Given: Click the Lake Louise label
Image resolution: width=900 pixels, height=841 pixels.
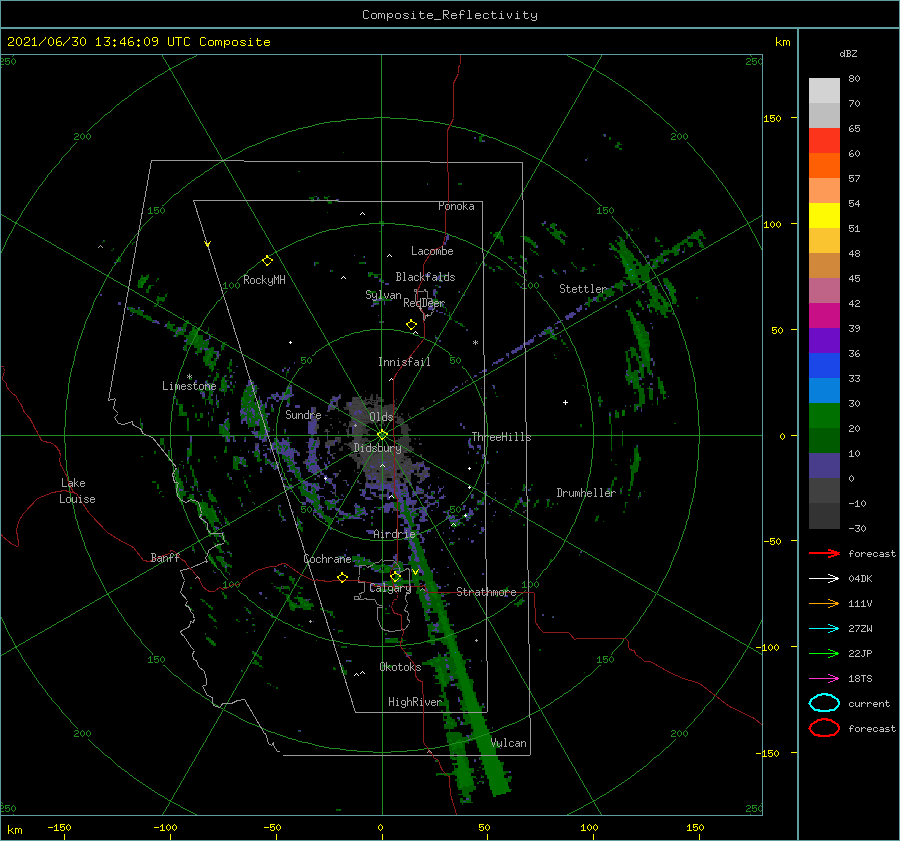Looking at the screenshot, I should [77, 491].
